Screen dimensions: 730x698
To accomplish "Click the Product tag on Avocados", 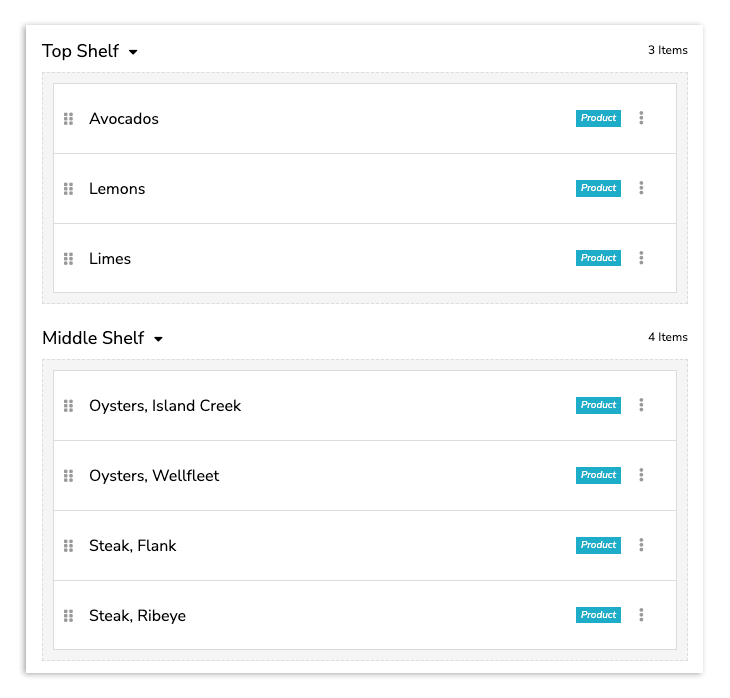I will click(598, 118).
